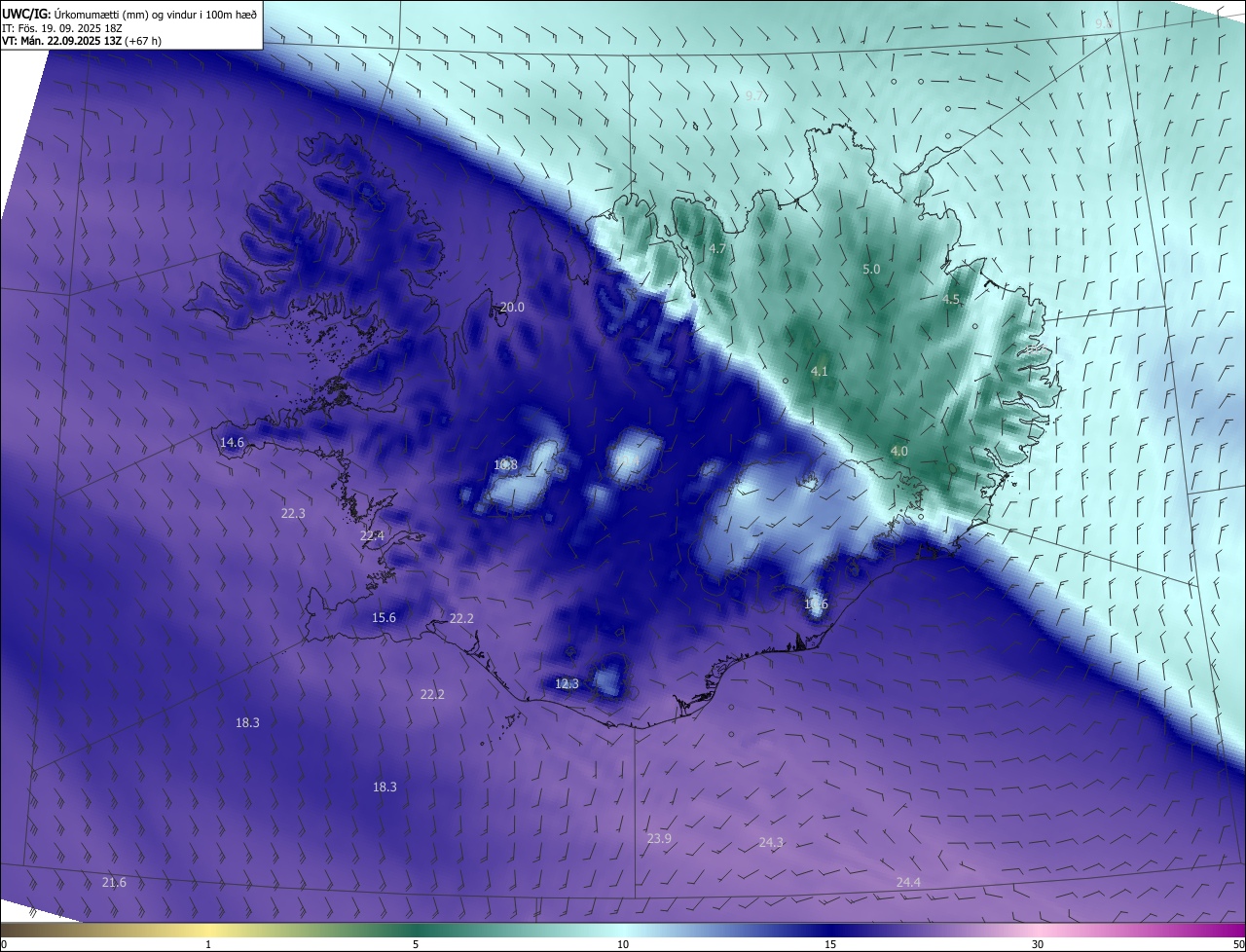The image size is (1246, 952).
Task: Click the 4.0 value label
Action: (899, 451)
